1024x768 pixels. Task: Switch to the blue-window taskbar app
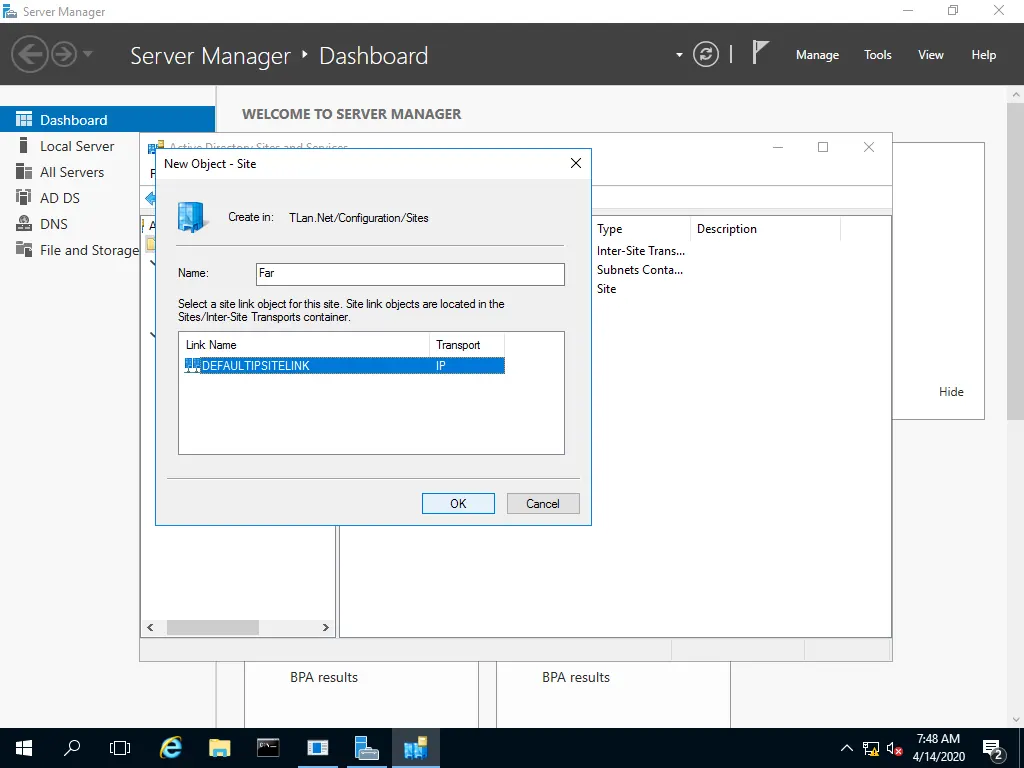317,748
